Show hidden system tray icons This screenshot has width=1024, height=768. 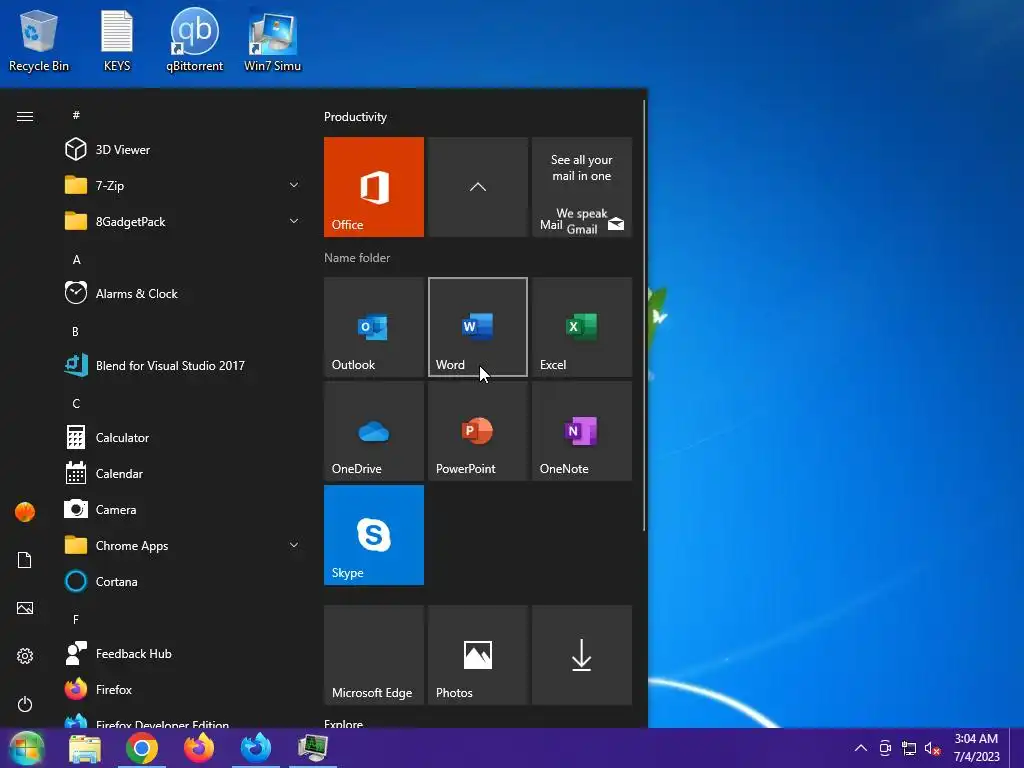(x=861, y=748)
